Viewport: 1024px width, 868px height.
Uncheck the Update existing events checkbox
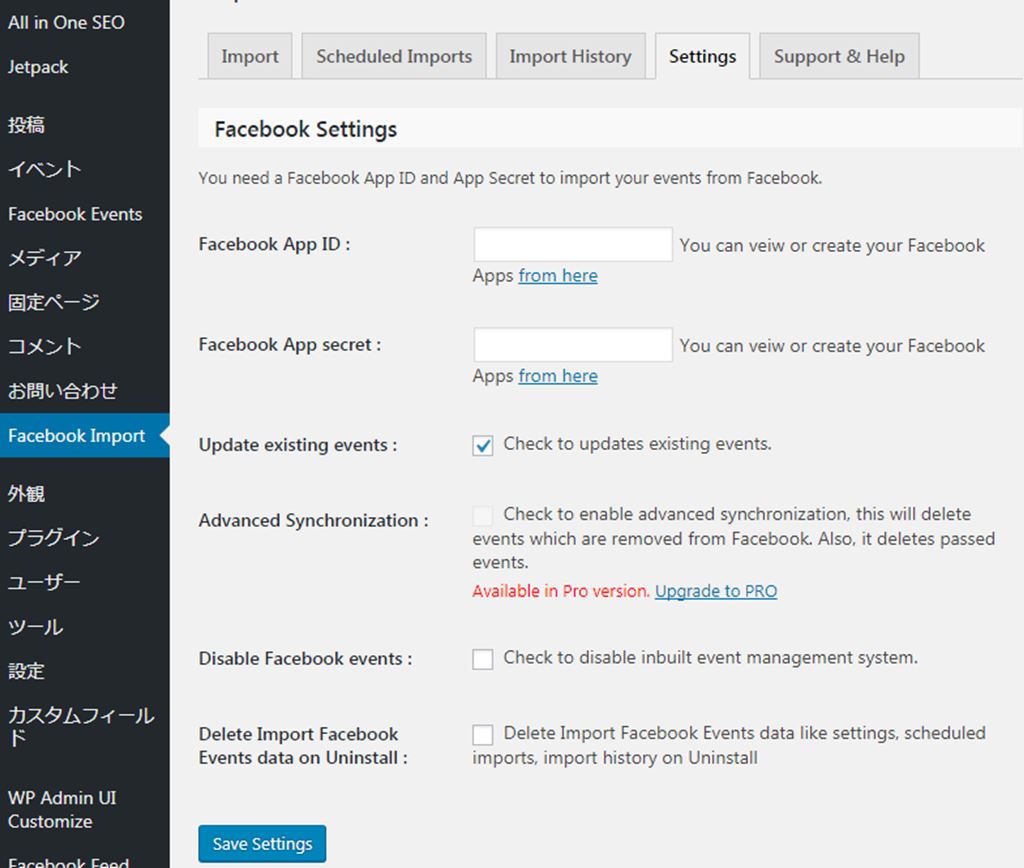(483, 446)
